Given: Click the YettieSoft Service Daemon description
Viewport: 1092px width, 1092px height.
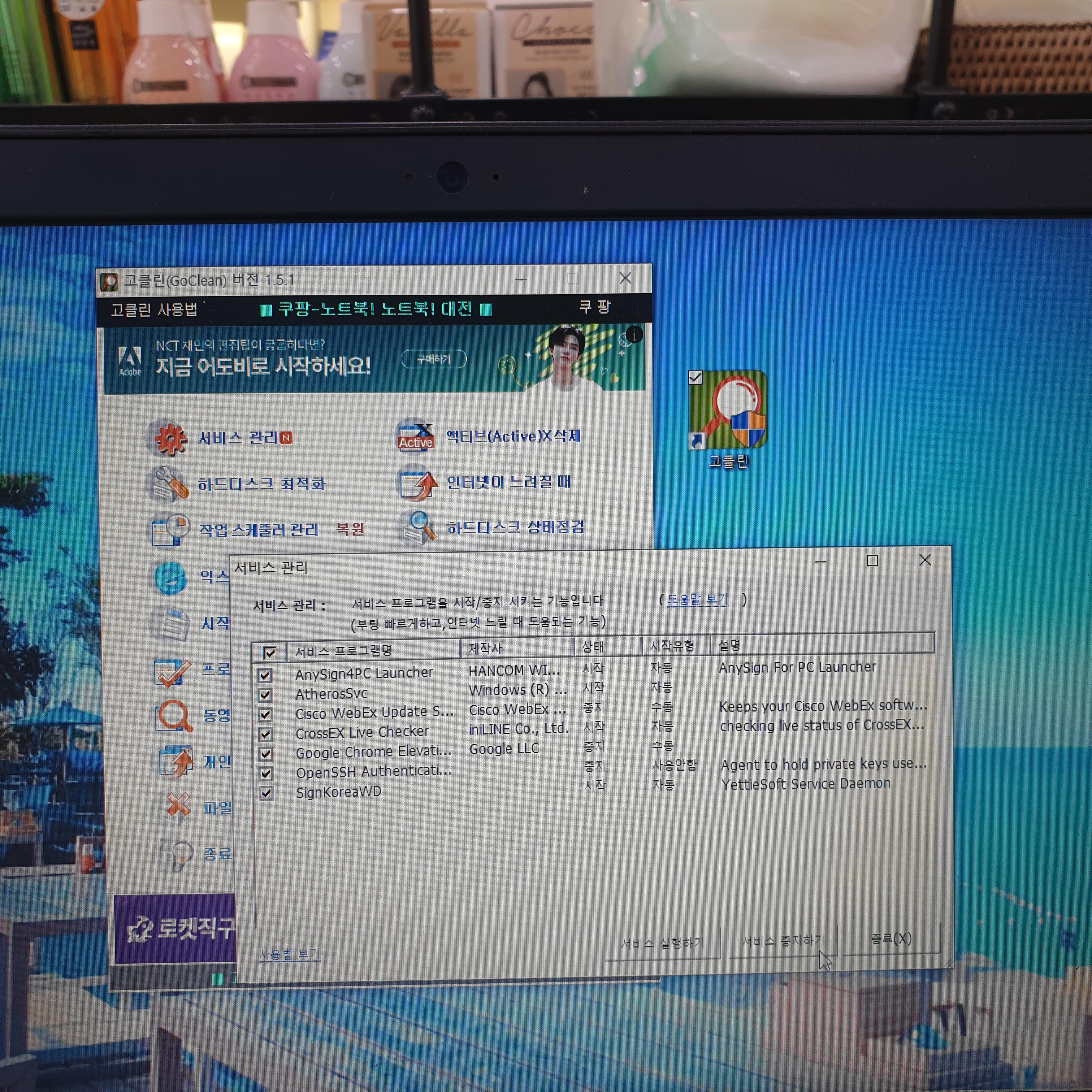Looking at the screenshot, I should tap(806, 783).
